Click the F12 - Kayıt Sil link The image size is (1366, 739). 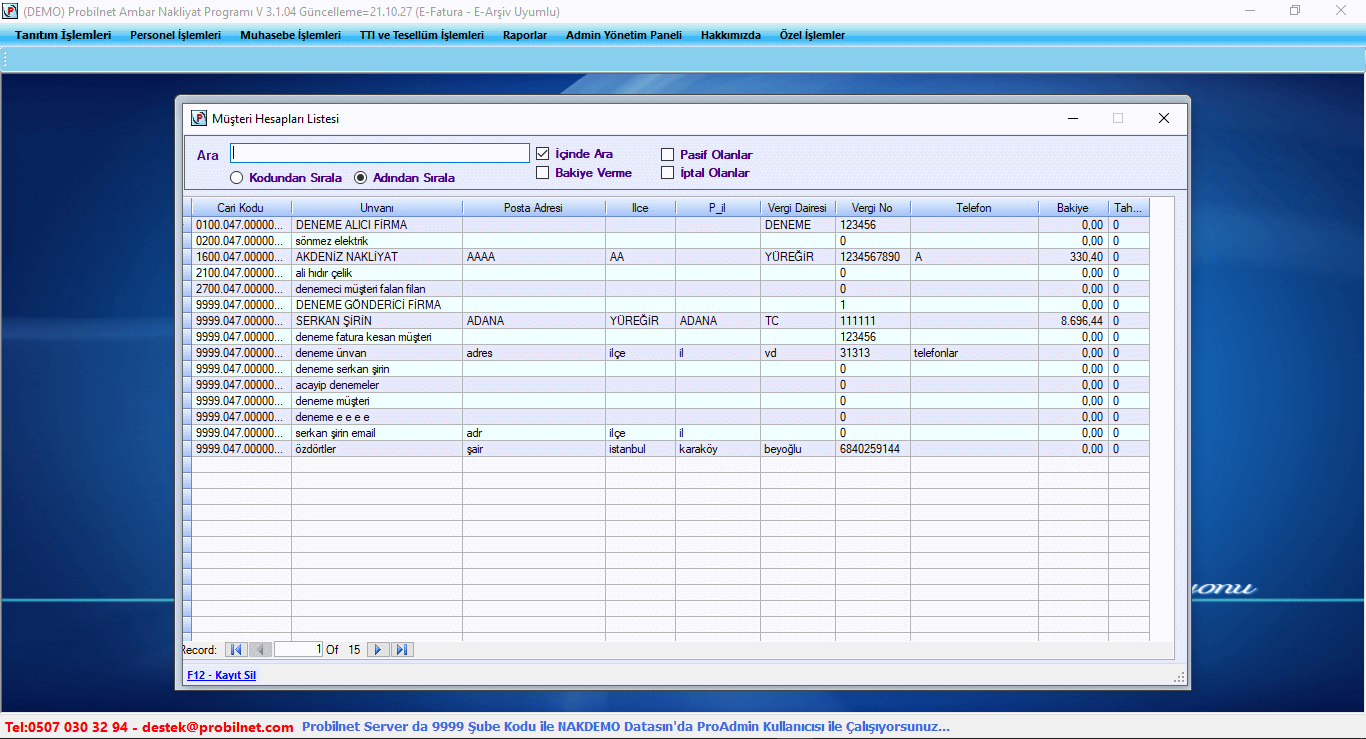click(x=221, y=675)
